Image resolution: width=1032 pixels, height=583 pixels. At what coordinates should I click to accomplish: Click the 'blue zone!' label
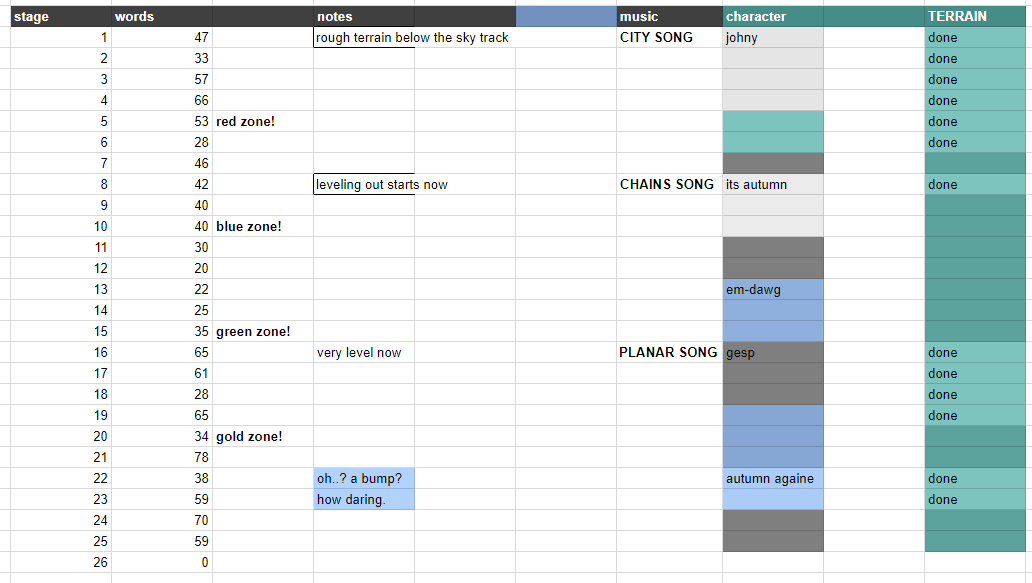(262, 227)
